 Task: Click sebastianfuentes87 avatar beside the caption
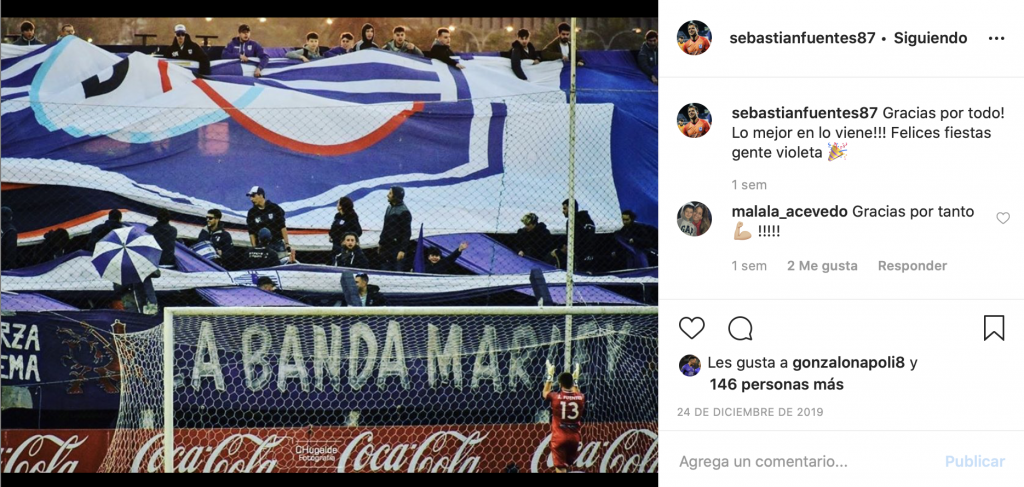tap(694, 120)
